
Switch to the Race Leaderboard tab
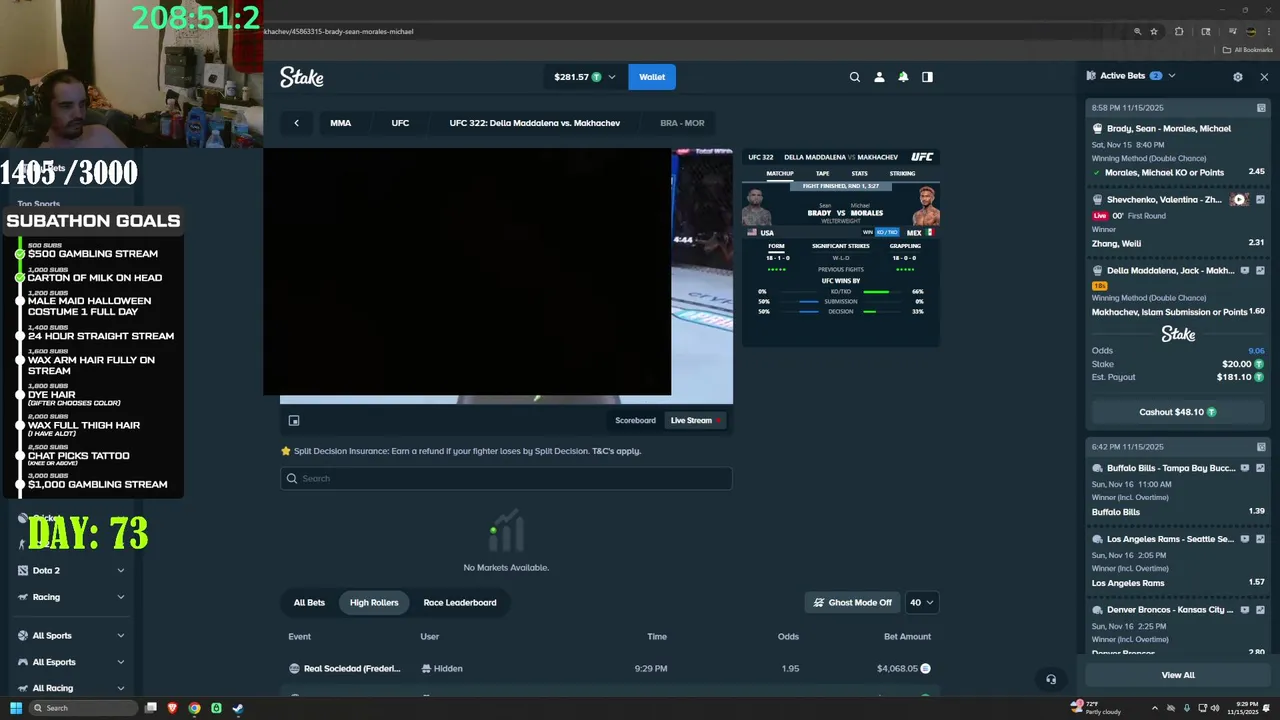pyautogui.click(x=460, y=602)
